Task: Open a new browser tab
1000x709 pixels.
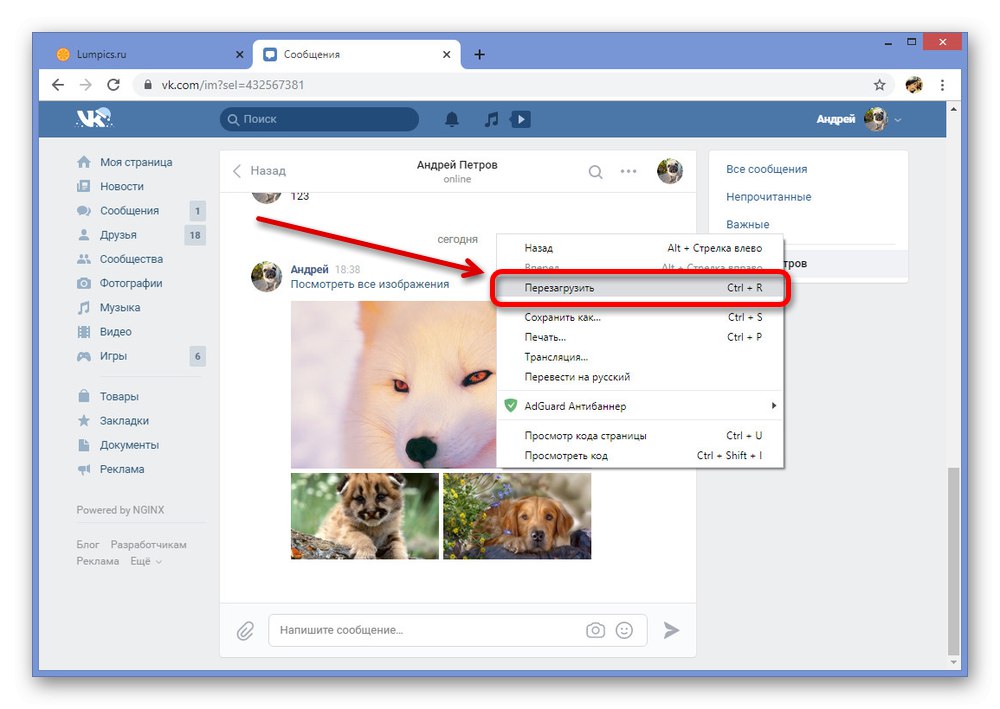Action: pos(480,55)
